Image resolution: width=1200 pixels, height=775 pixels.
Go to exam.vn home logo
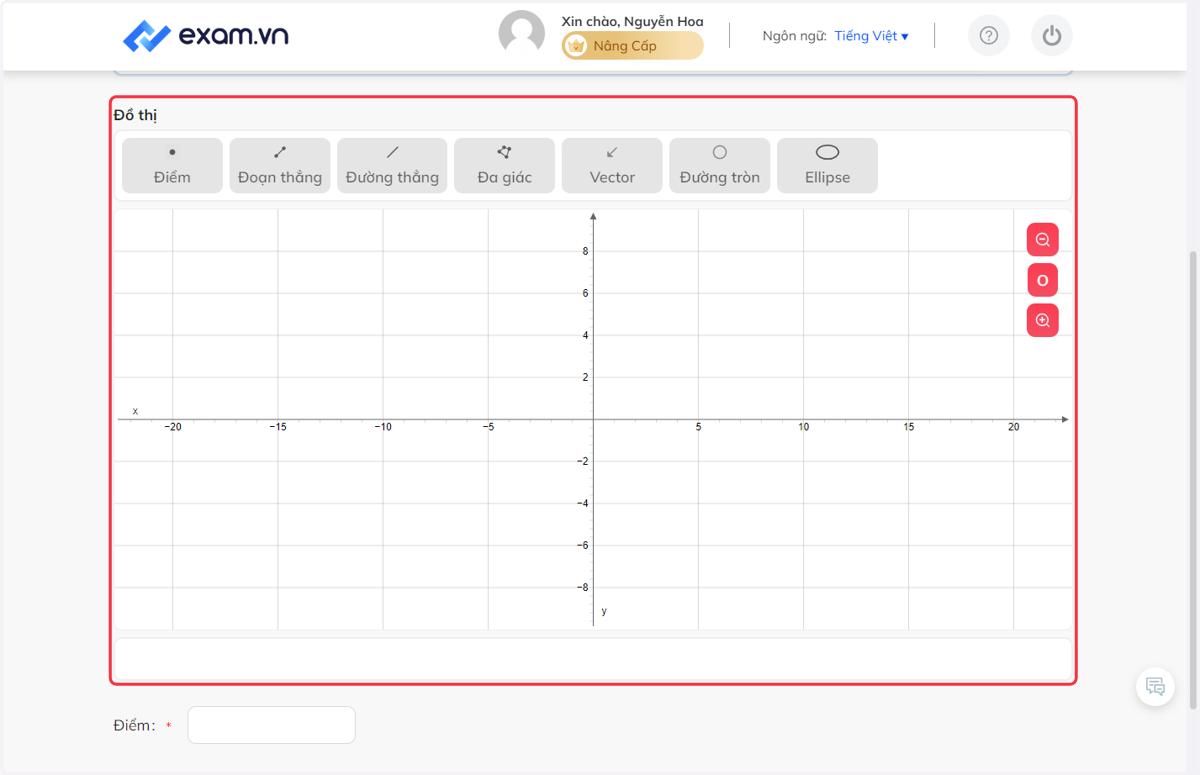[x=206, y=36]
